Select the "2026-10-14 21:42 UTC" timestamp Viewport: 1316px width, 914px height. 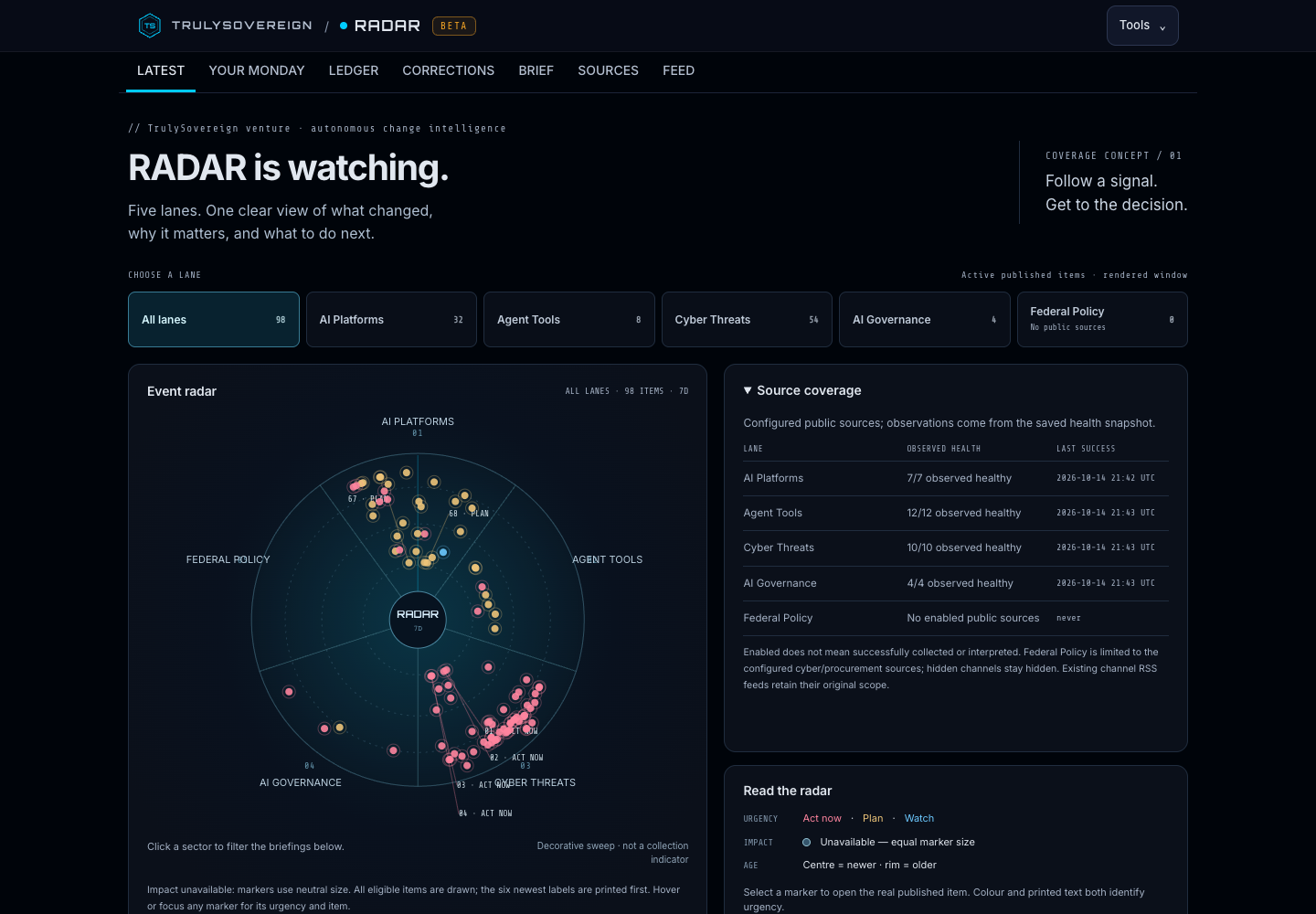pos(1106,478)
